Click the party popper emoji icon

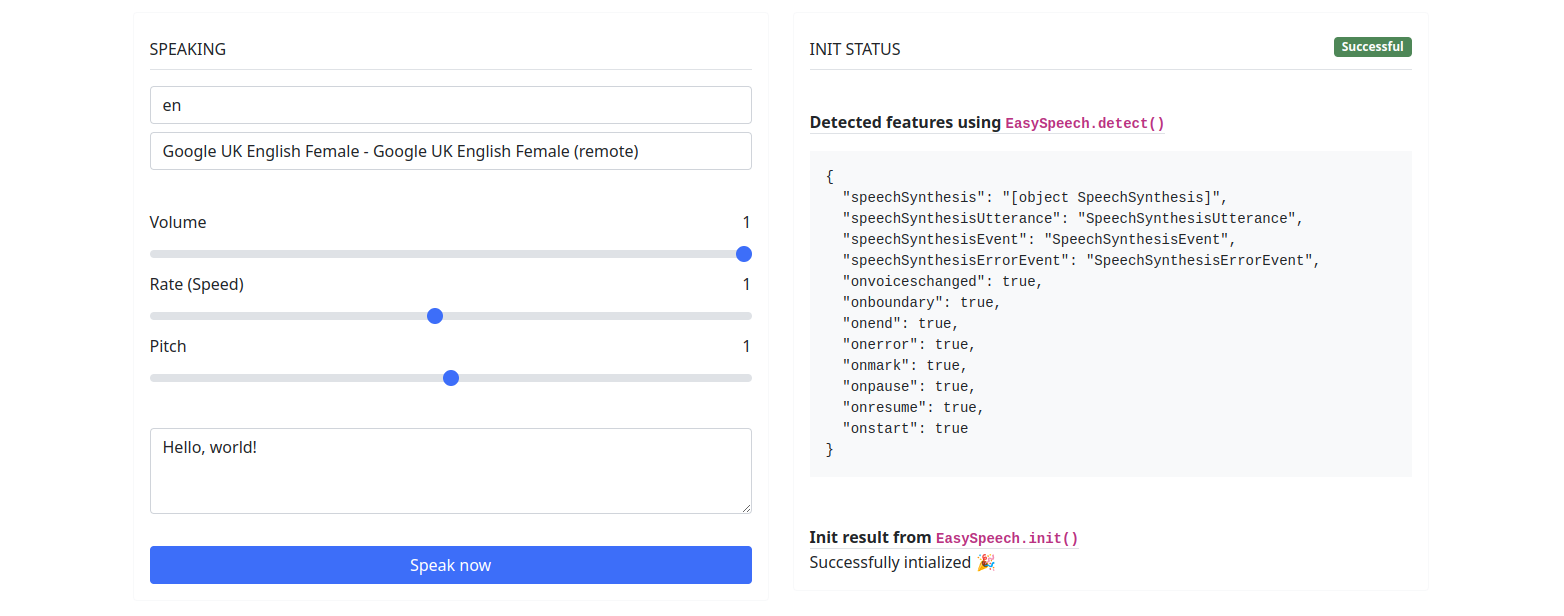click(985, 562)
